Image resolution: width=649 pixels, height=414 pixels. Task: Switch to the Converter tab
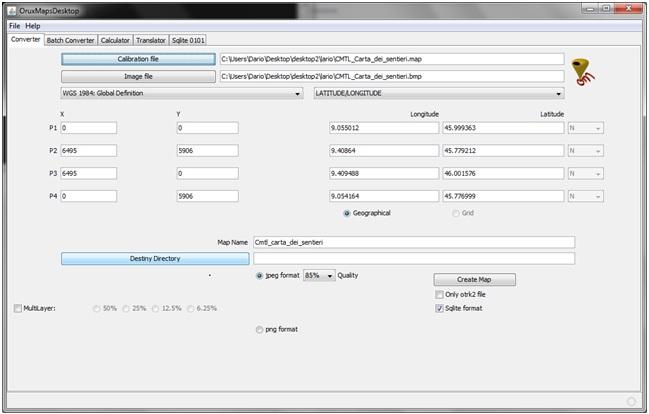[x=26, y=39]
